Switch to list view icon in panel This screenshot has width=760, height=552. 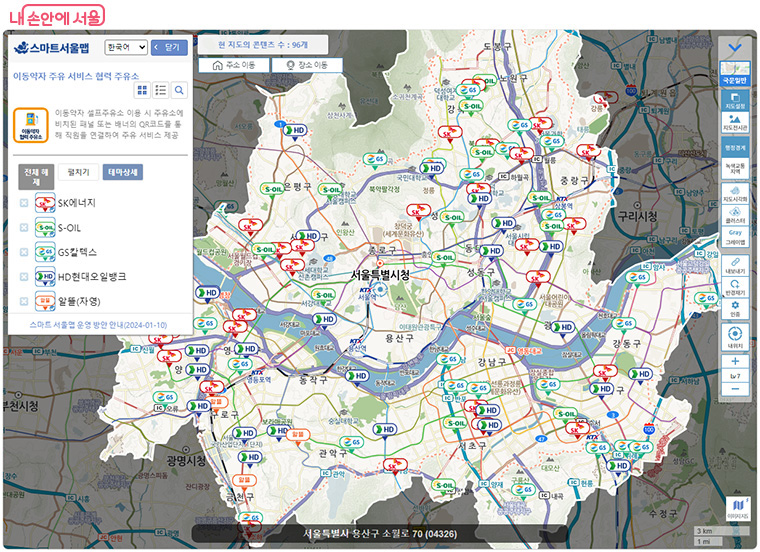160,90
